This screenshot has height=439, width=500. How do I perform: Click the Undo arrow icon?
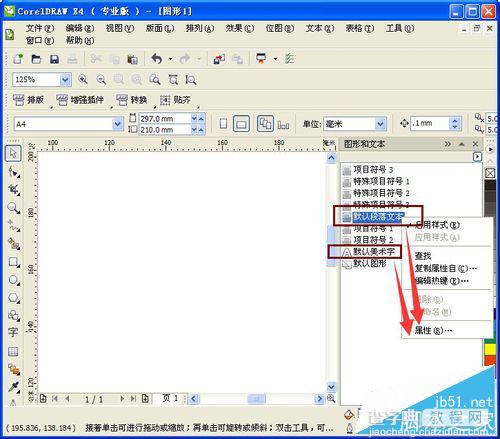pos(156,59)
